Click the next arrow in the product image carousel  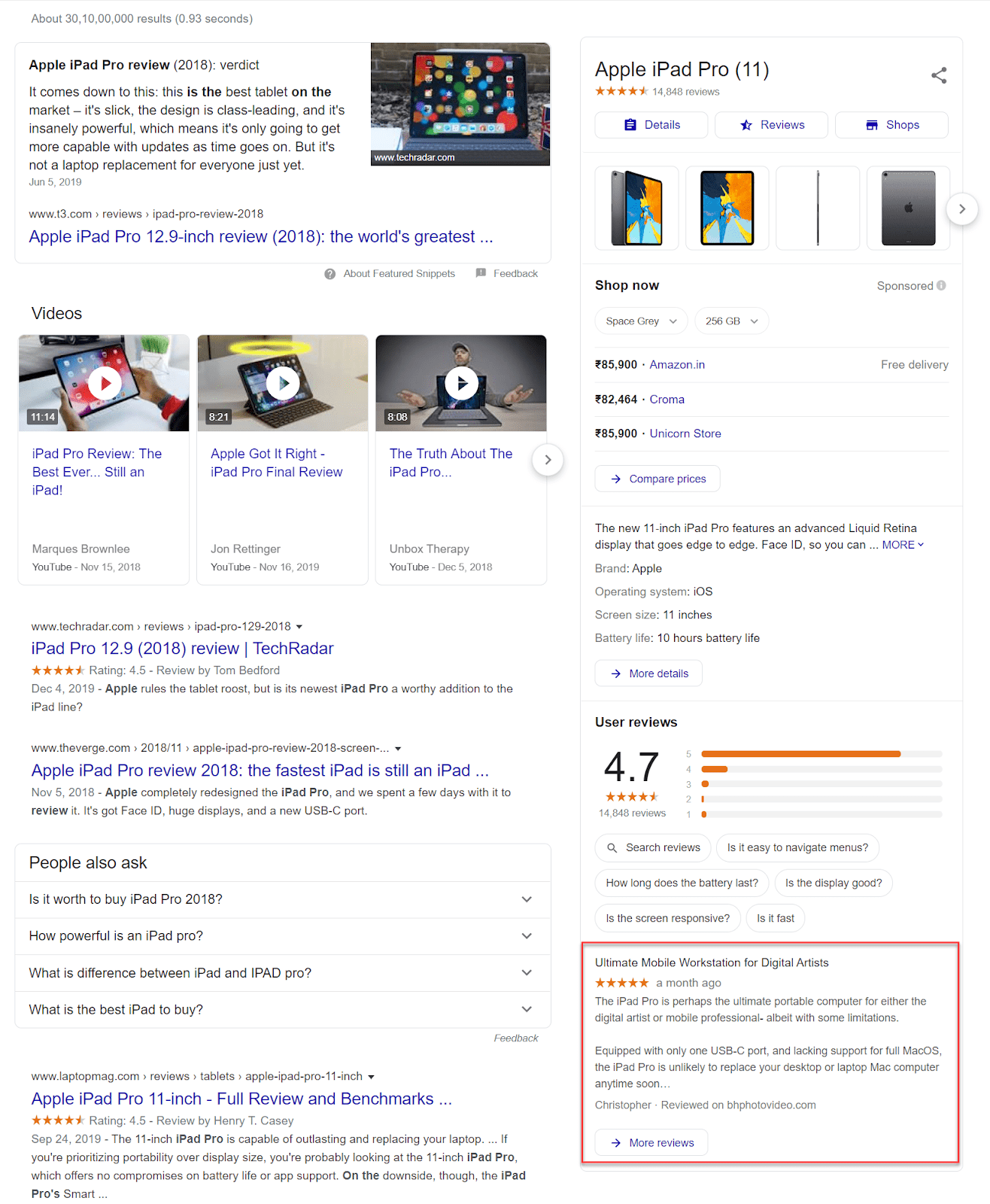click(x=962, y=208)
